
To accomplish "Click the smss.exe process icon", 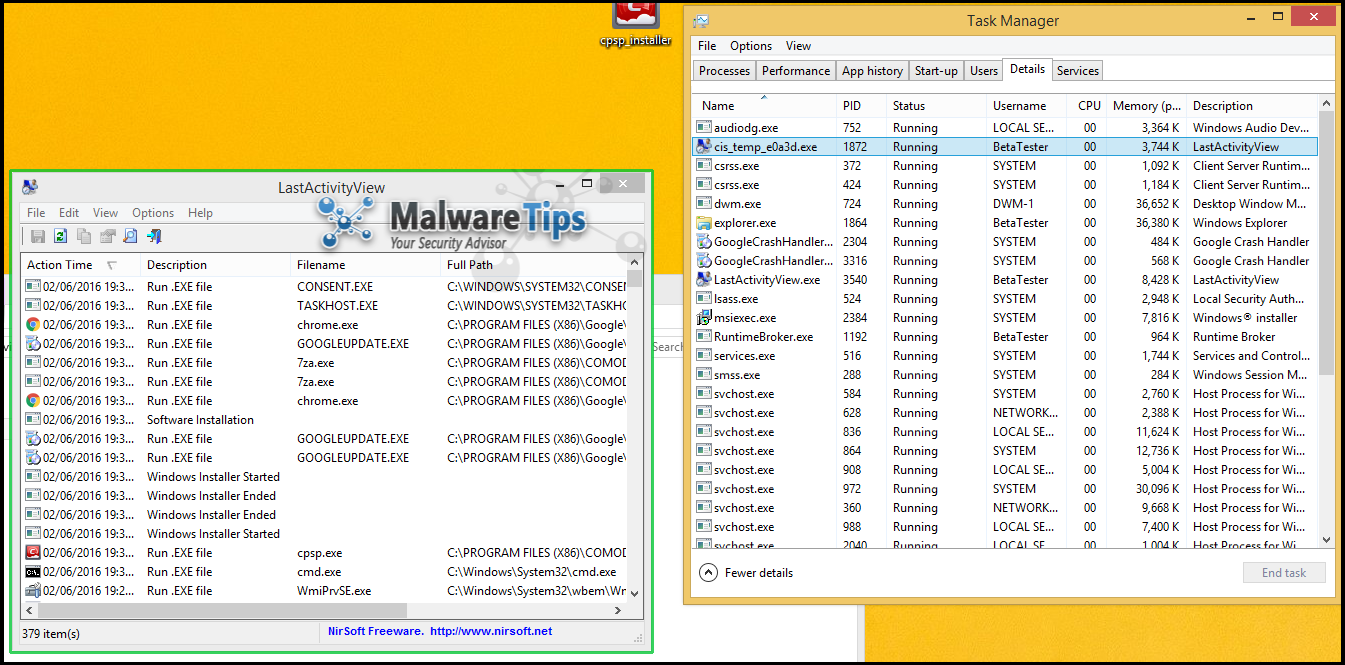I will coord(704,375).
